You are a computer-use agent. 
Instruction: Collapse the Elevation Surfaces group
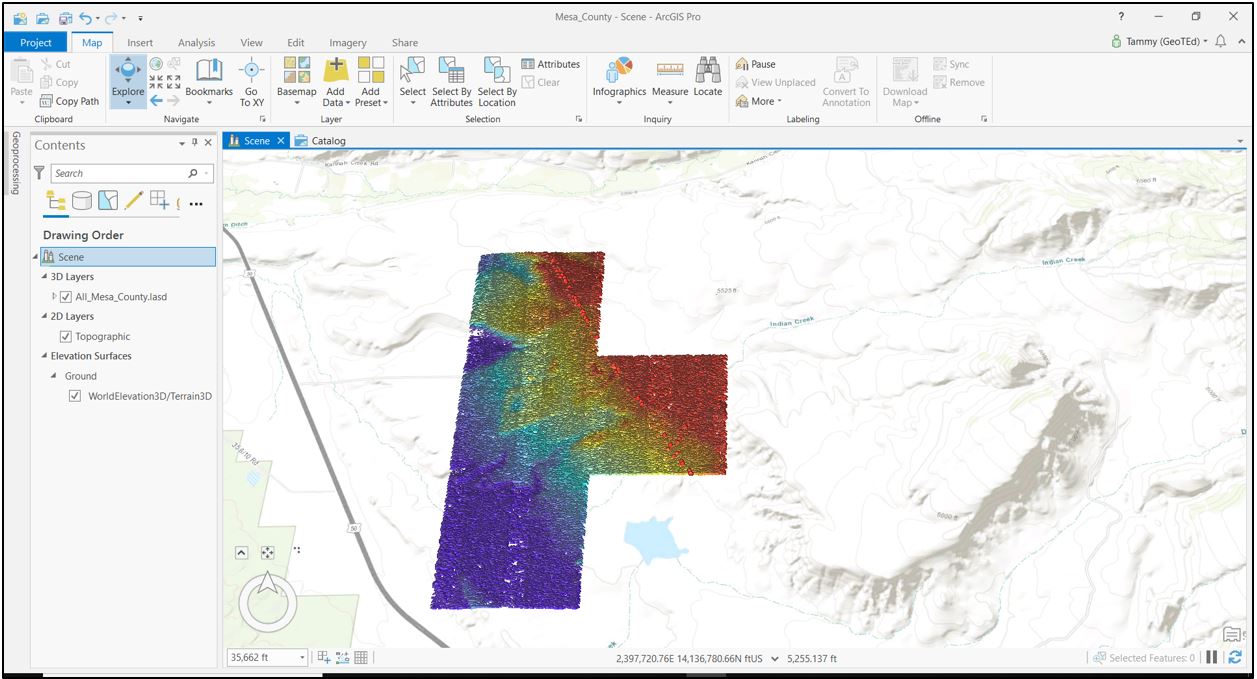pos(44,356)
